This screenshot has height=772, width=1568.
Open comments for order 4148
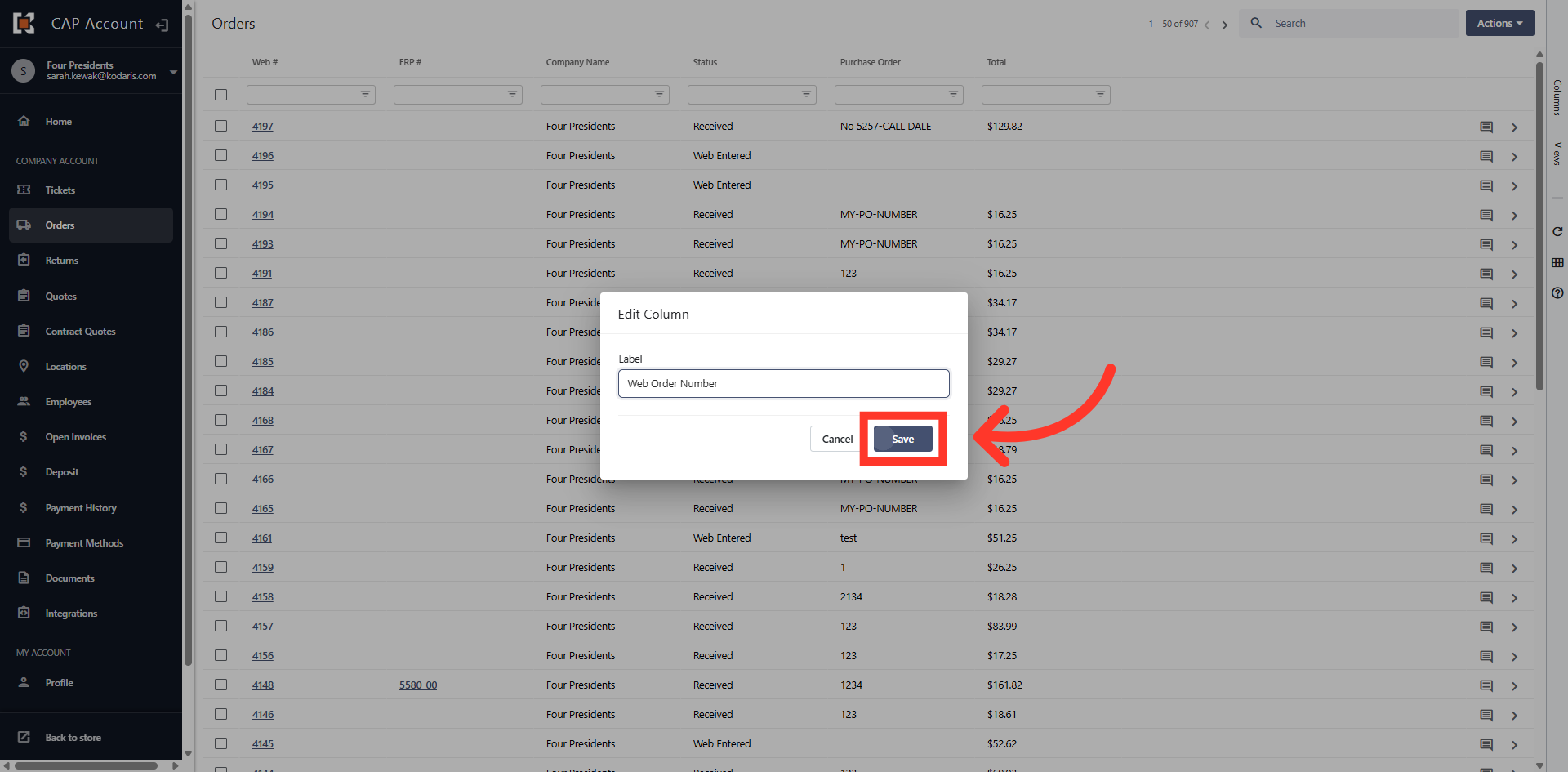1486,685
